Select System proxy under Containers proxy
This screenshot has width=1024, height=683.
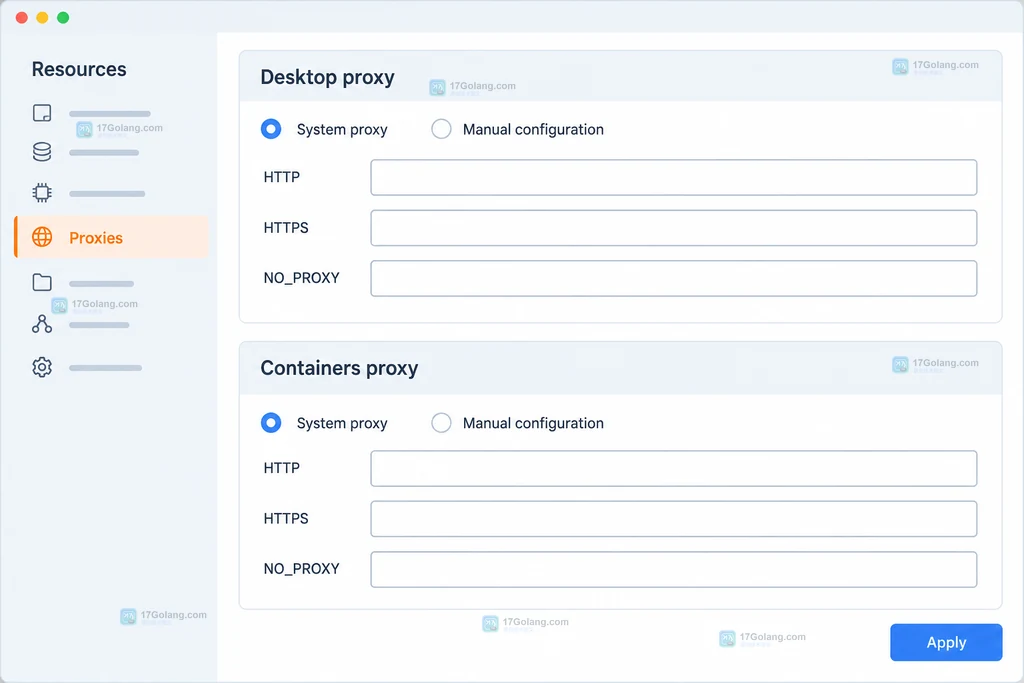(271, 423)
